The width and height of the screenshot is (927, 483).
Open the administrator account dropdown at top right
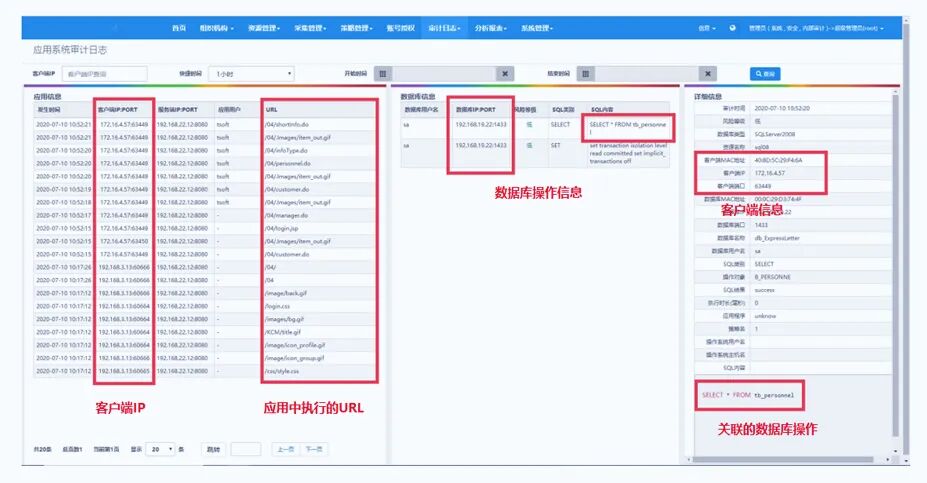[816, 28]
